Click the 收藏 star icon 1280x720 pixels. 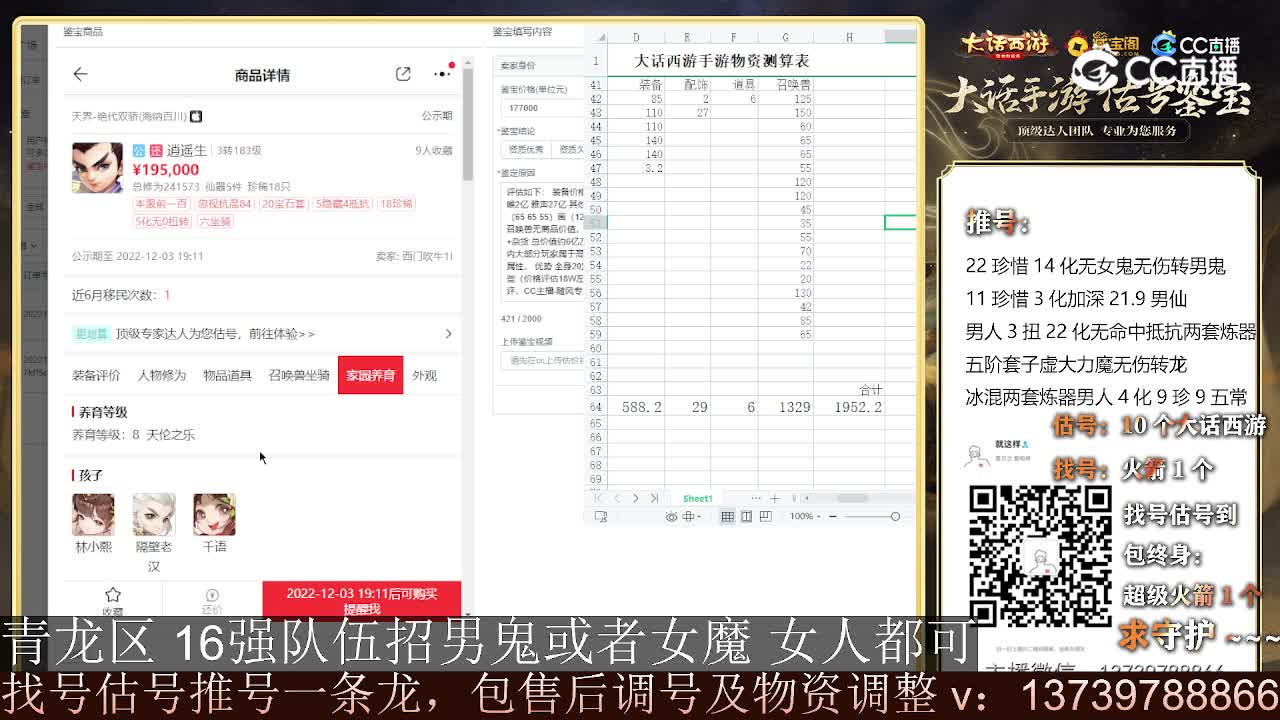[x=113, y=595]
